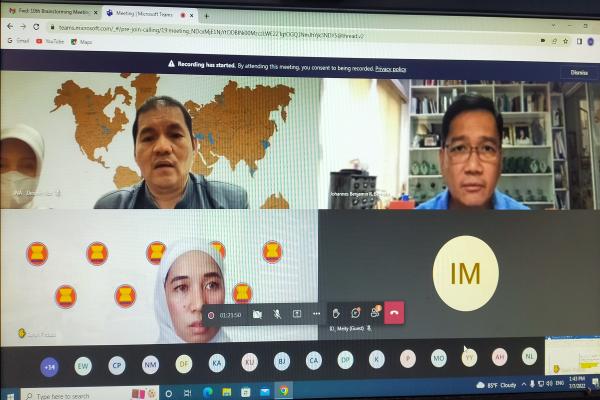Viewport: 600px width, 400px height.
Task: Click the screen preview thumbnail beside avatars
Action: [x=572, y=356]
